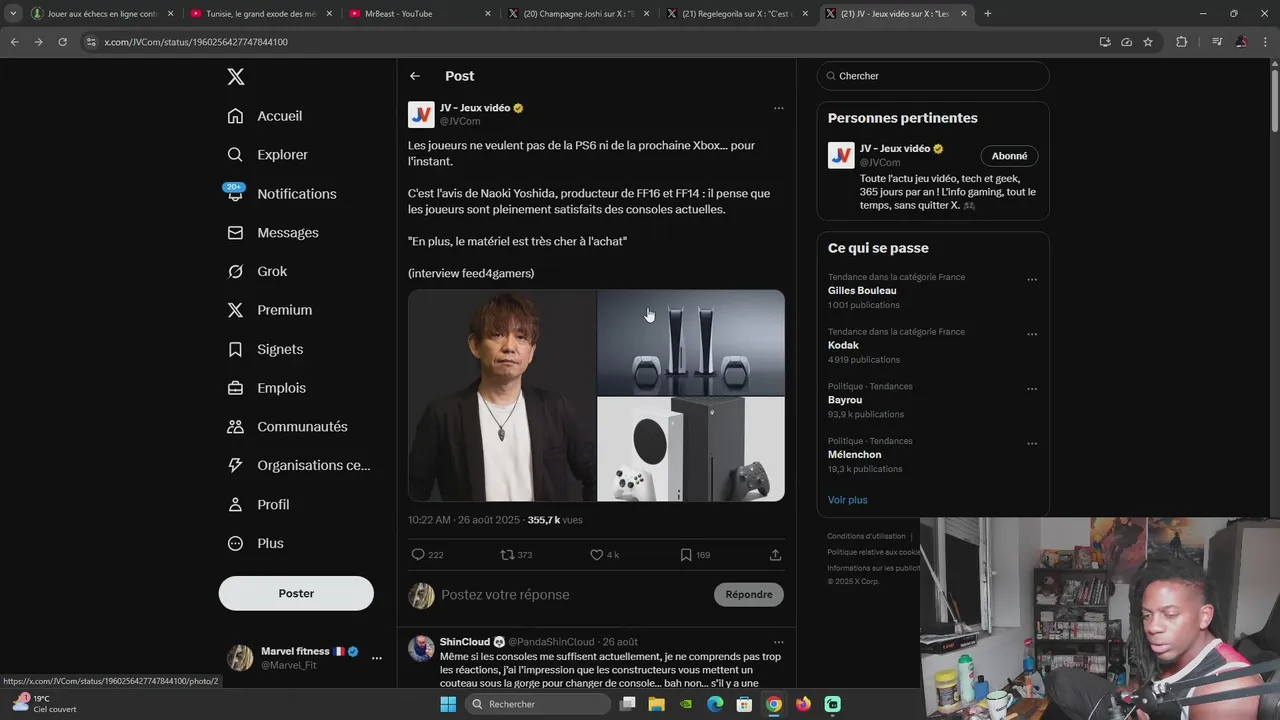Switch to the MrBeast - YouTube tab
This screenshot has height=720, width=1280.
(x=419, y=14)
